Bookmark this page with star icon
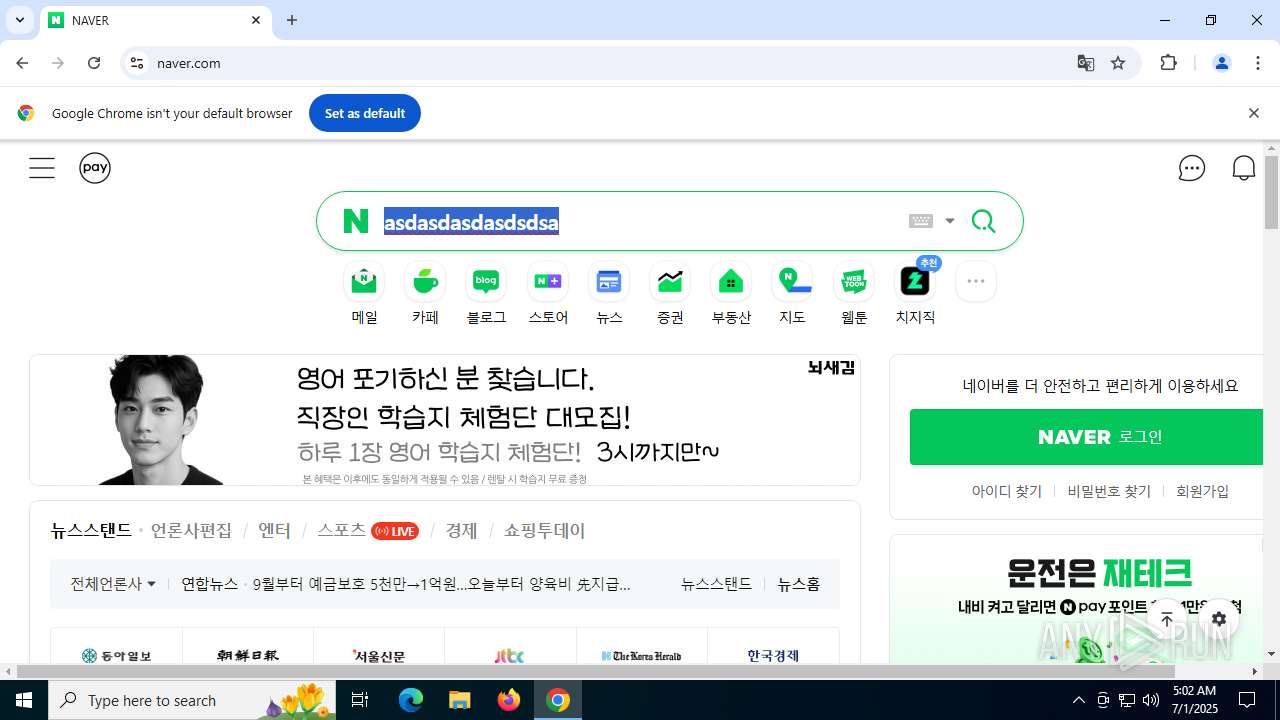Viewport: 1280px width, 720px height. (1118, 63)
